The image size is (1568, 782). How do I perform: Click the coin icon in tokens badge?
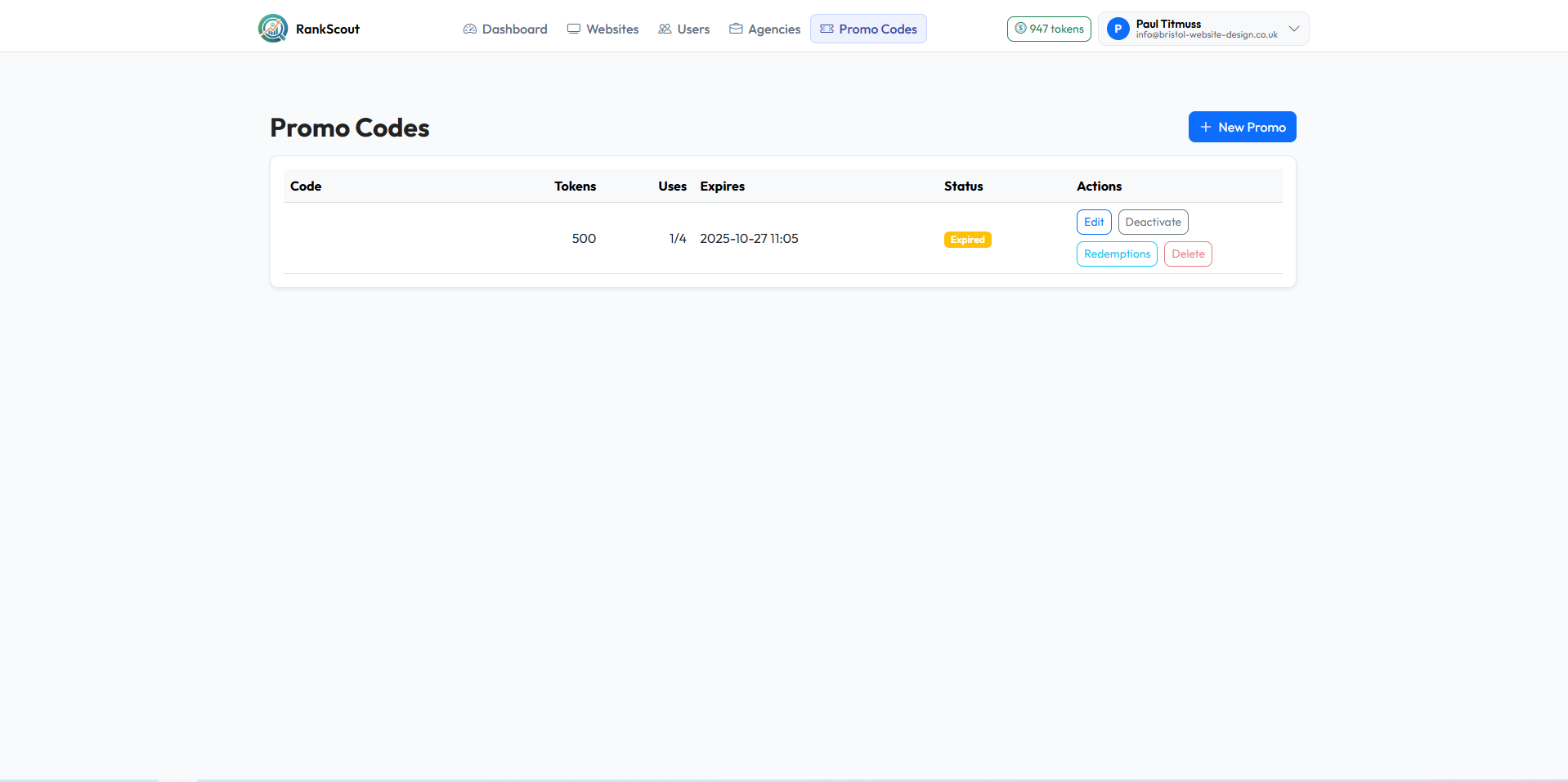[1020, 29]
